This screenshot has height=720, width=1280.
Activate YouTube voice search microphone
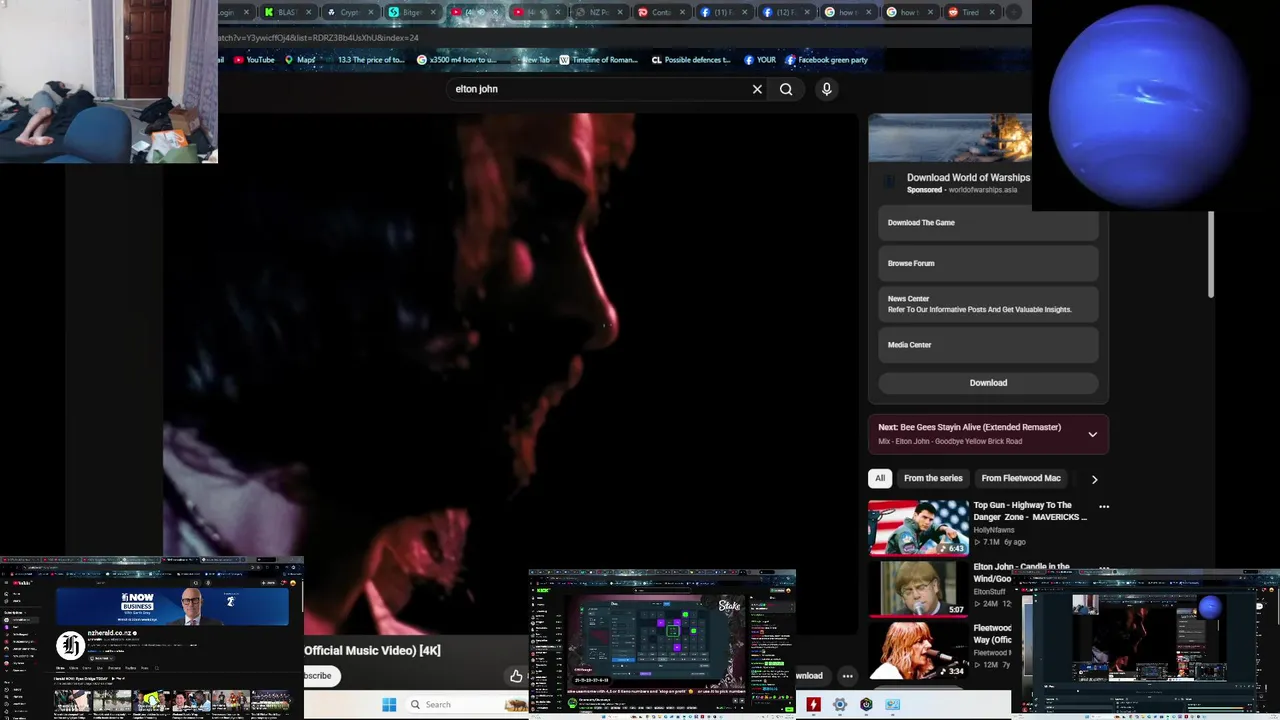click(x=826, y=89)
